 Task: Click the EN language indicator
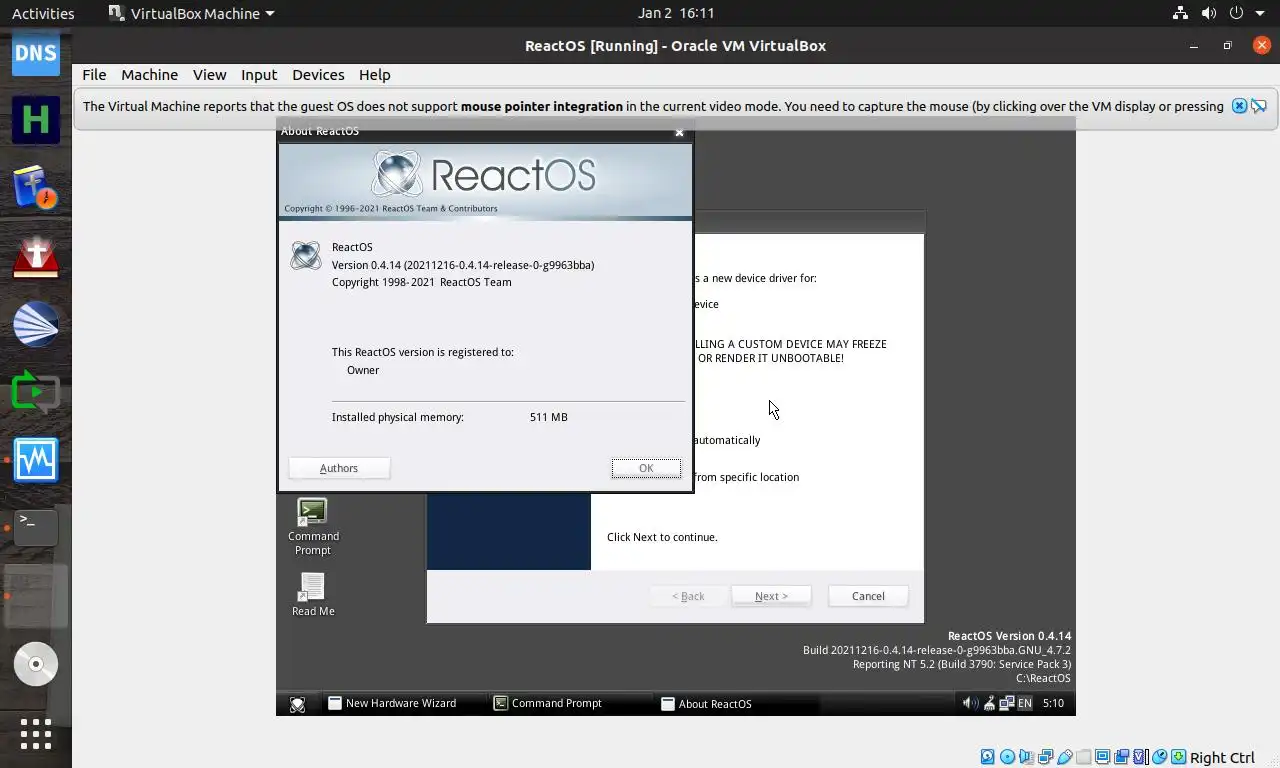pos(1025,703)
